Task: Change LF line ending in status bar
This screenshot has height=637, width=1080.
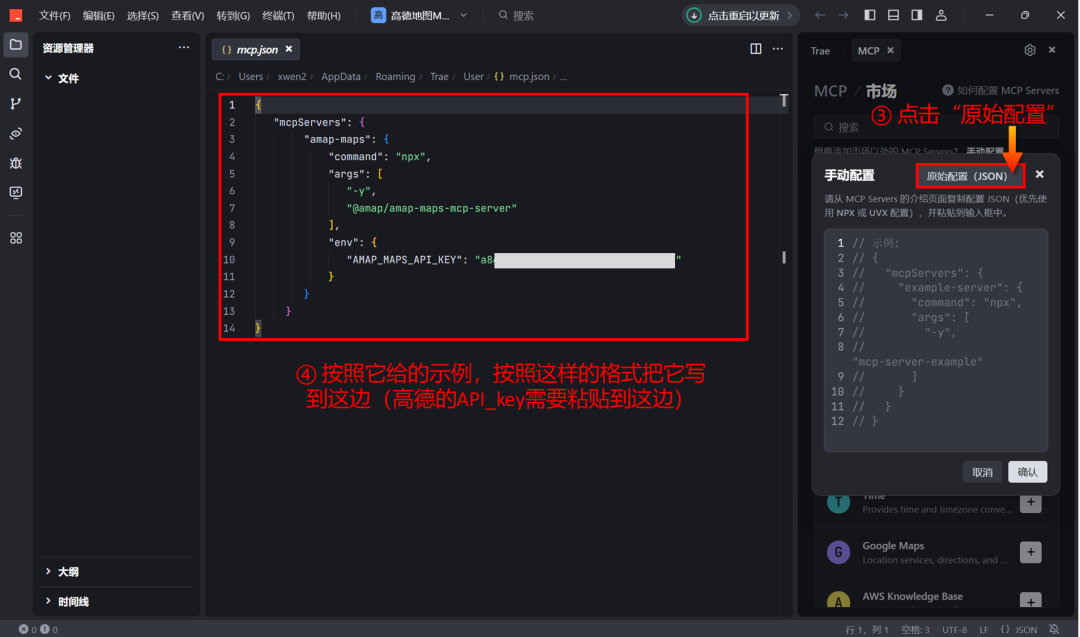Action: (x=984, y=629)
